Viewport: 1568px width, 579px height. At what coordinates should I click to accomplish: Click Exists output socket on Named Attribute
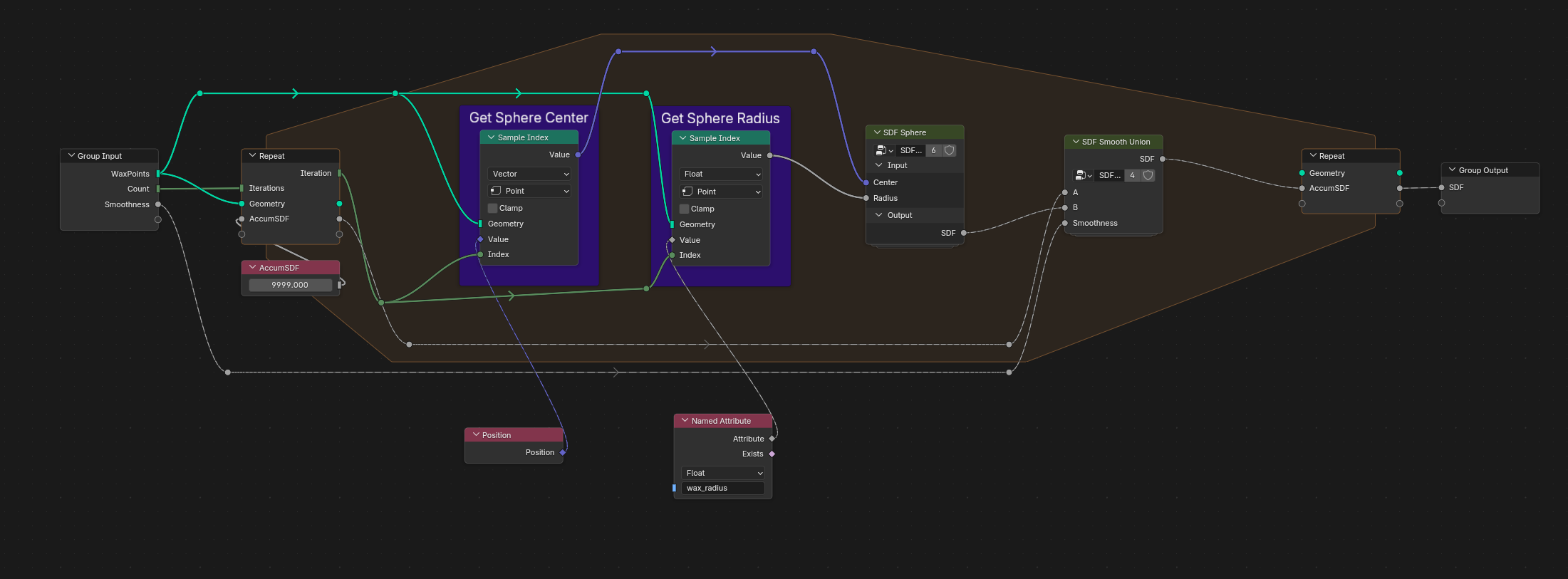[x=772, y=454]
